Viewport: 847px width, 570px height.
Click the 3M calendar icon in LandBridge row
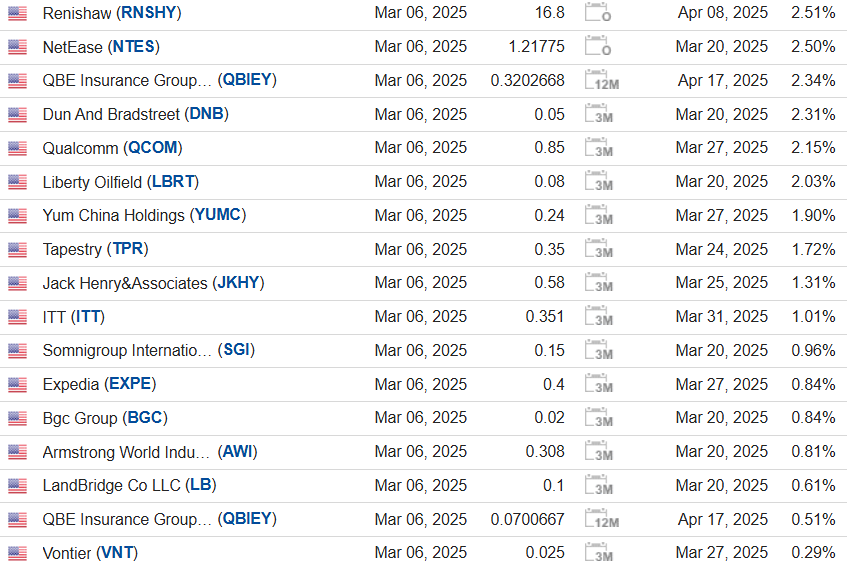pos(599,486)
